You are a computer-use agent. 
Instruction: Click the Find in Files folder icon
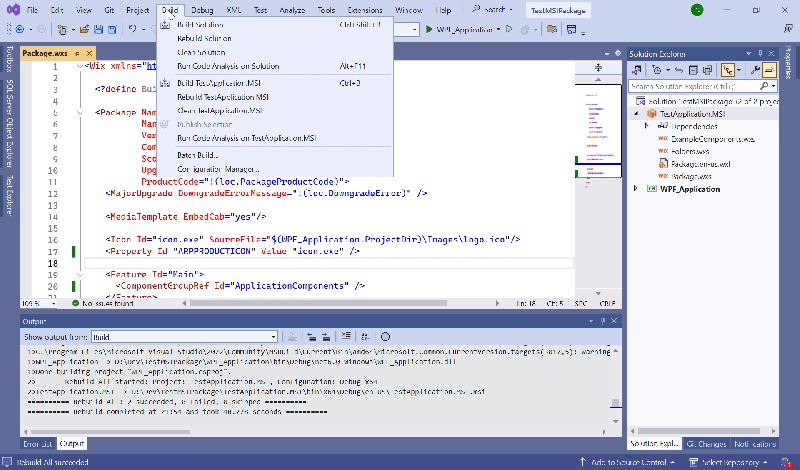pos(552,29)
